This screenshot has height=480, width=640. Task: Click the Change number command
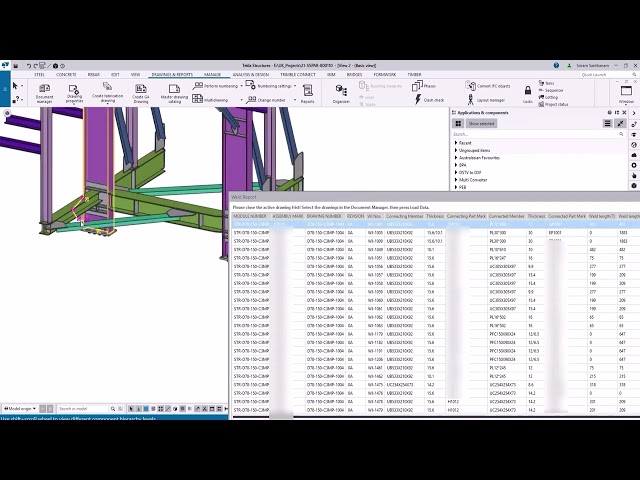point(266,100)
